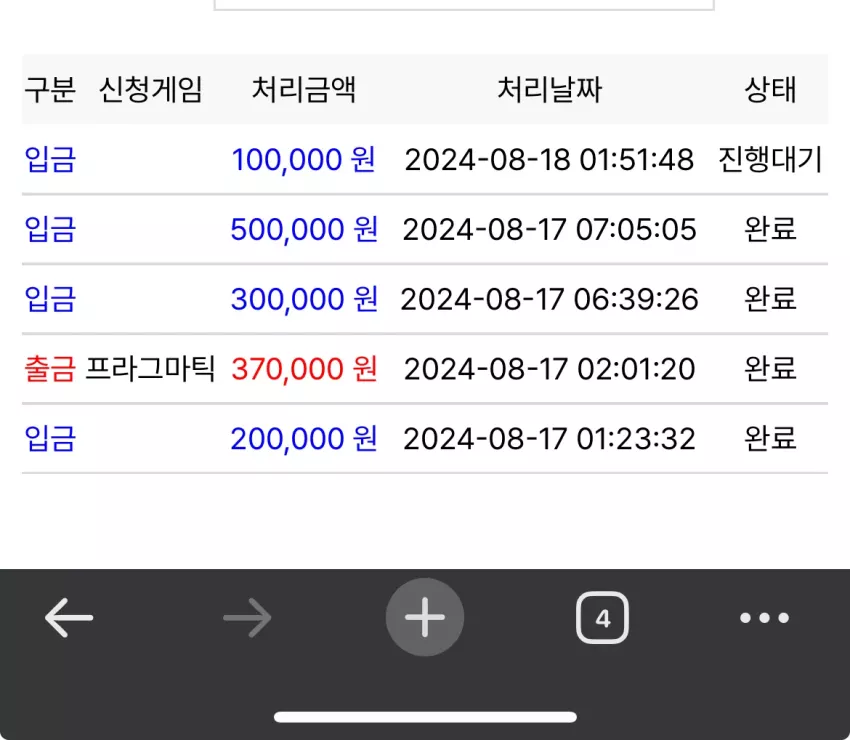Tap the 500,000 원 deposit amount
The width and height of the screenshot is (850, 740).
click(304, 229)
